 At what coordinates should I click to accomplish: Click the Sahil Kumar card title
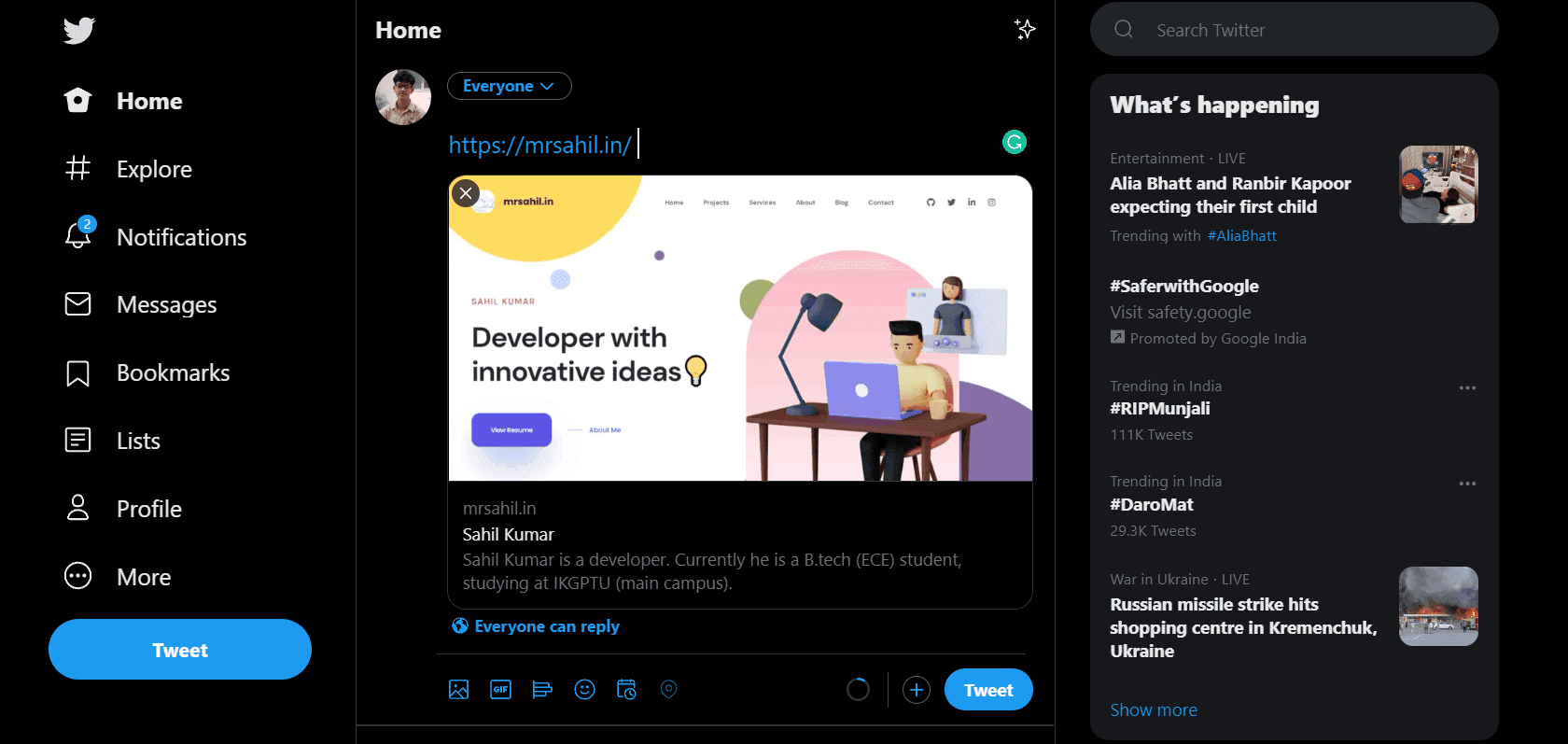coord(509,534)
